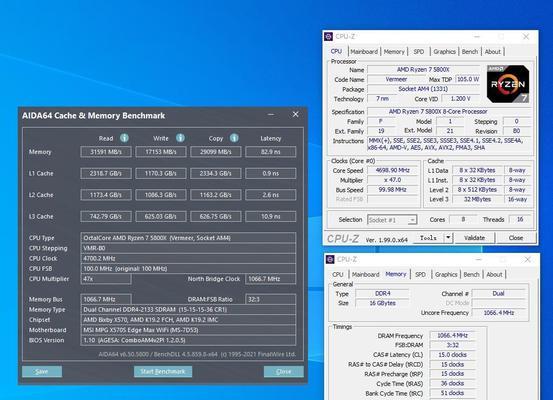Click DRAM Frequency value 1066.4 MHz

(452, 335)
